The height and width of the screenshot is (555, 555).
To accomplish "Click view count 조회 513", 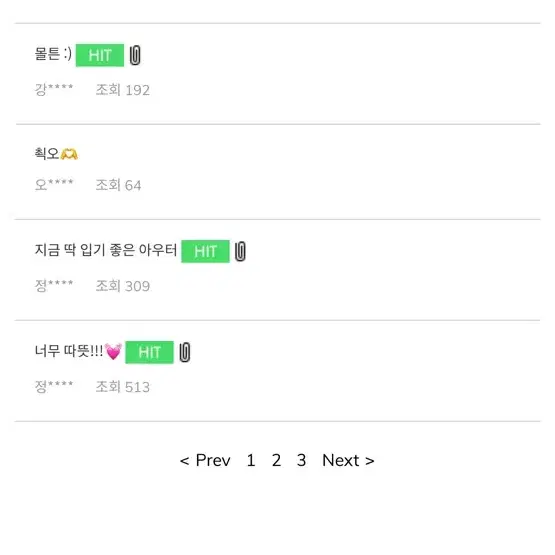I will pyautogui.click(x=122, y=387).
